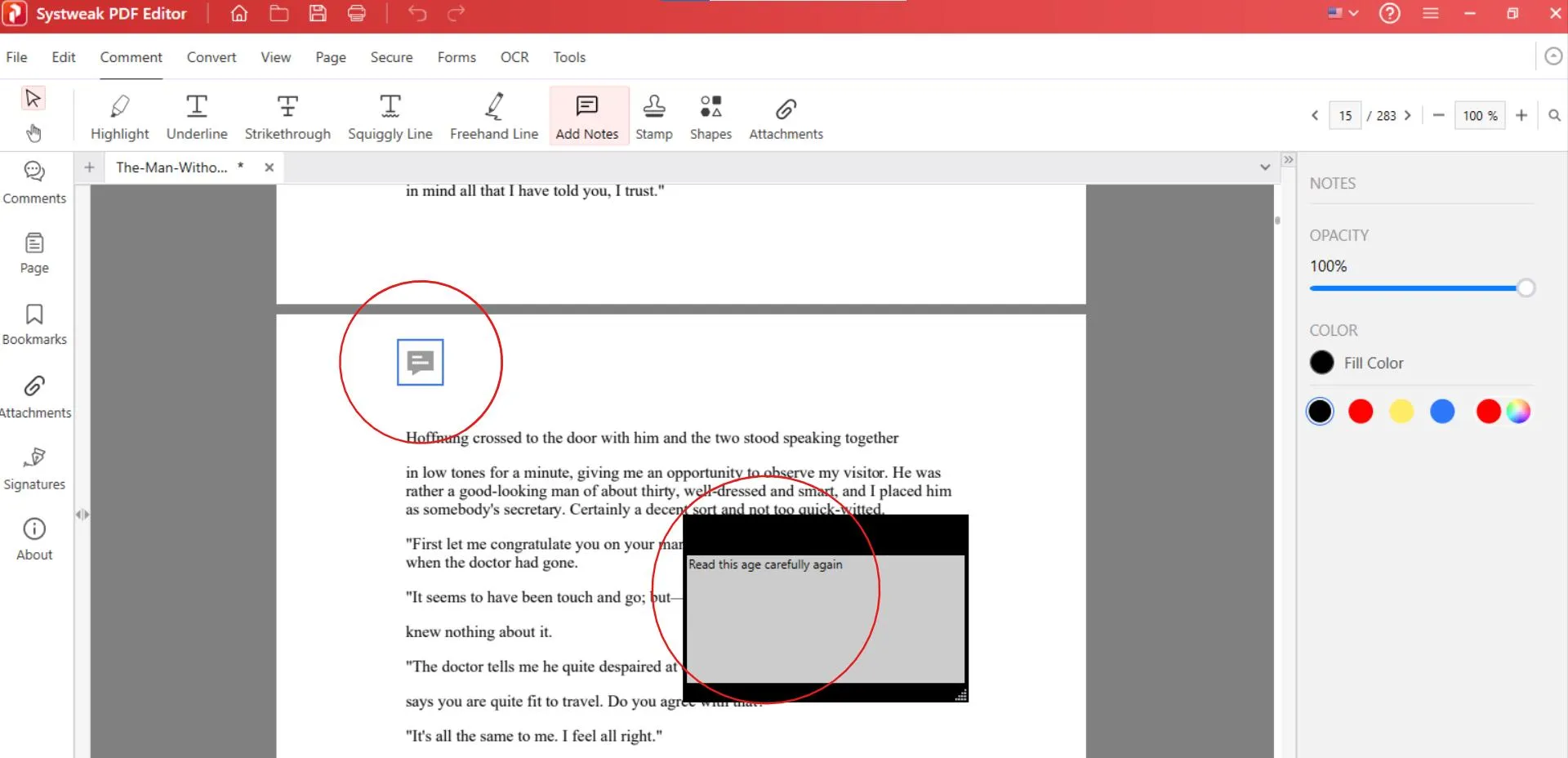Select the Highlight annotation tool
This screenshot has width=1568, height=758.
point(119,114)
